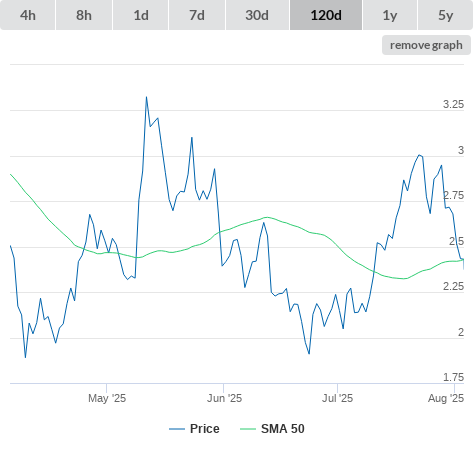Viewport: 474px width, 455px height.
Task: Click the price peak above 3.25
Action: click(x=146, y=97)
